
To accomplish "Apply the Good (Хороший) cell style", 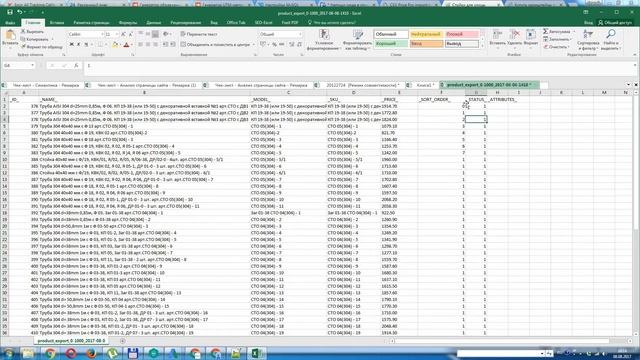I will point(391,43).
